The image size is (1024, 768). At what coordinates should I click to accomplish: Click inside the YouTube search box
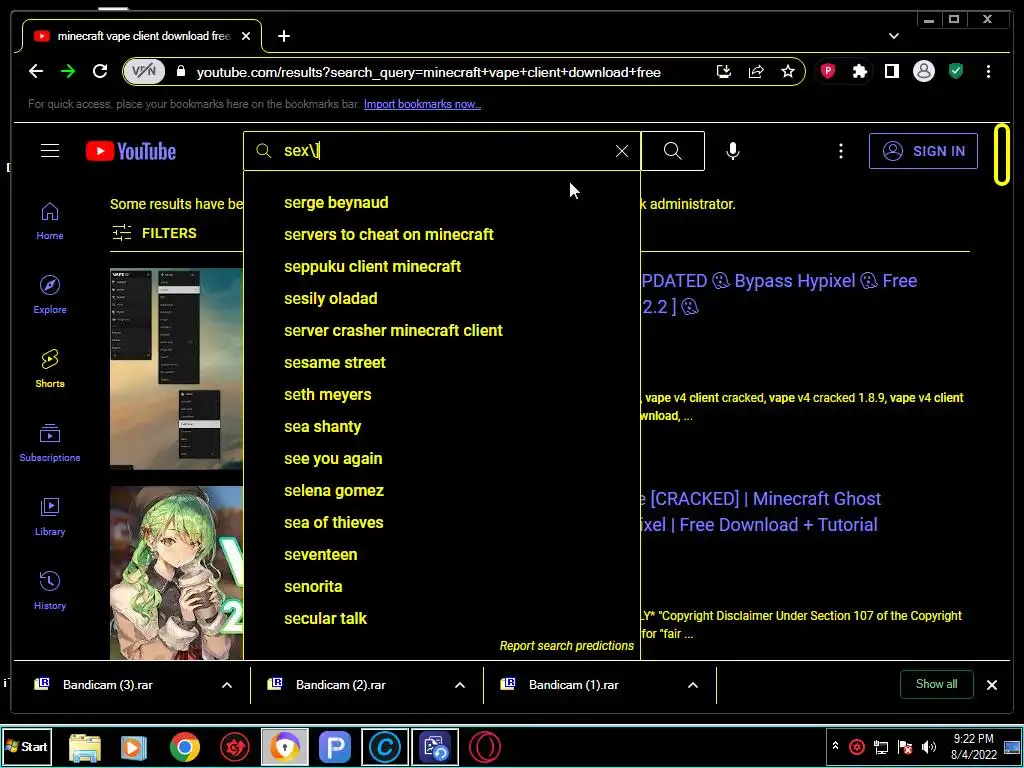[444, 151]
